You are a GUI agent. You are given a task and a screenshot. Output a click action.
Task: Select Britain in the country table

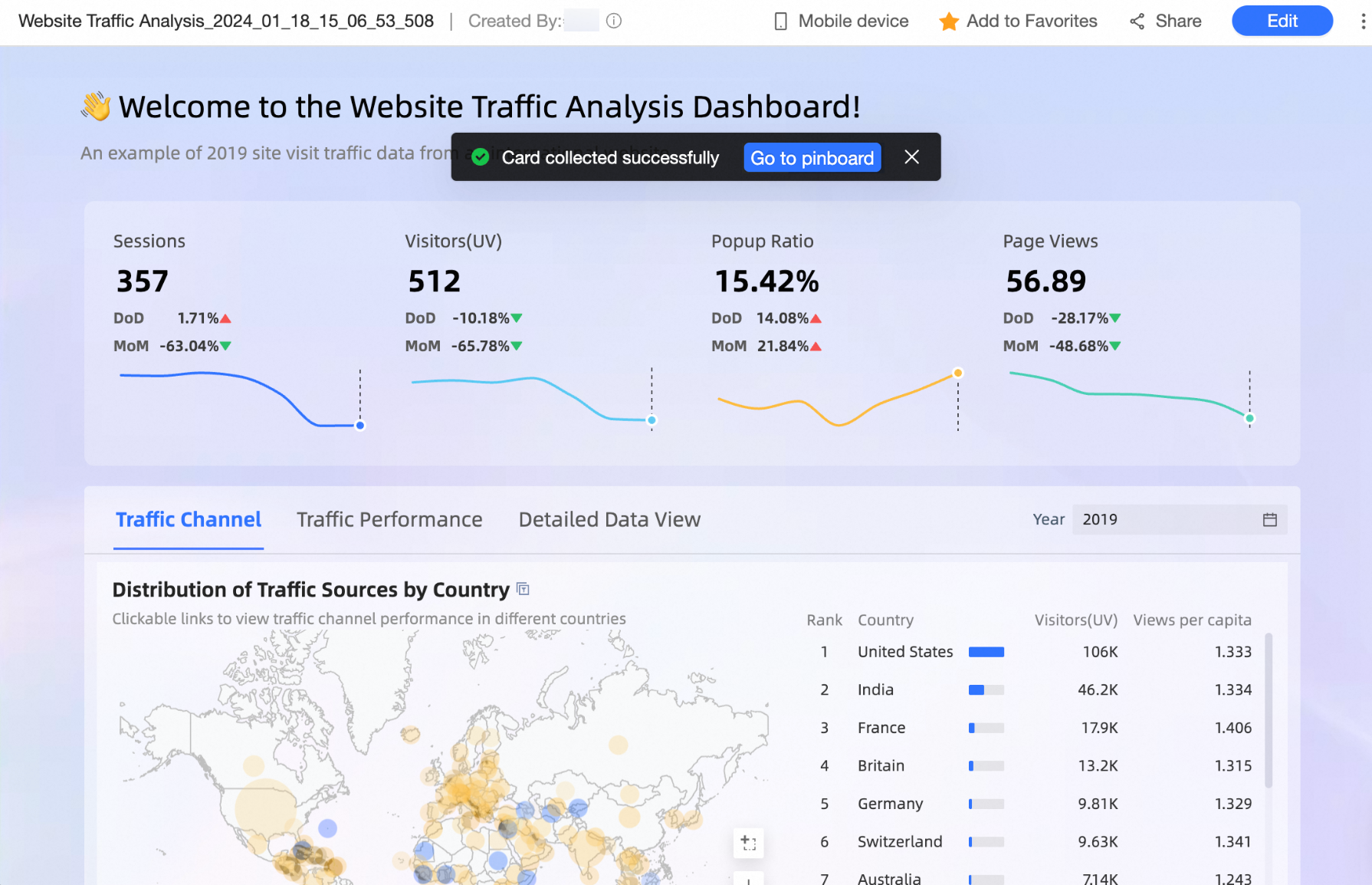coord(881,766)
